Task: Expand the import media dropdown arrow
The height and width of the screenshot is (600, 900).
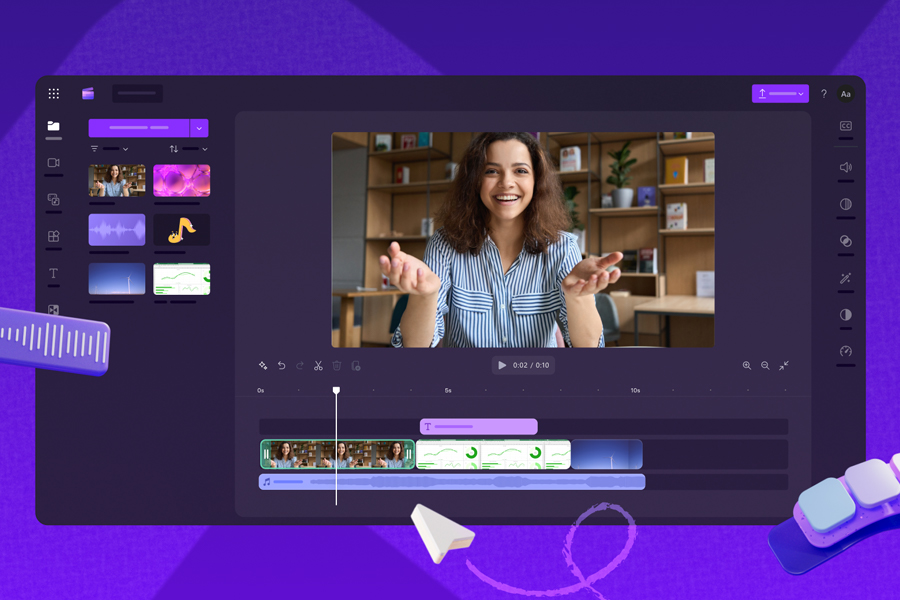Action: point(199,128)
